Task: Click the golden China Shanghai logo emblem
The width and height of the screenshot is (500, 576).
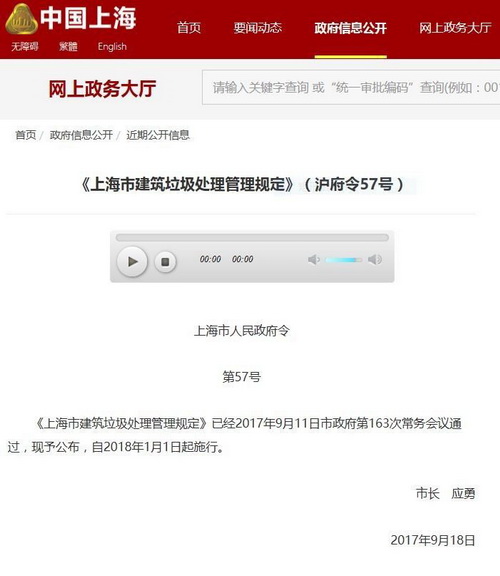Action: [x=21, y=19]
